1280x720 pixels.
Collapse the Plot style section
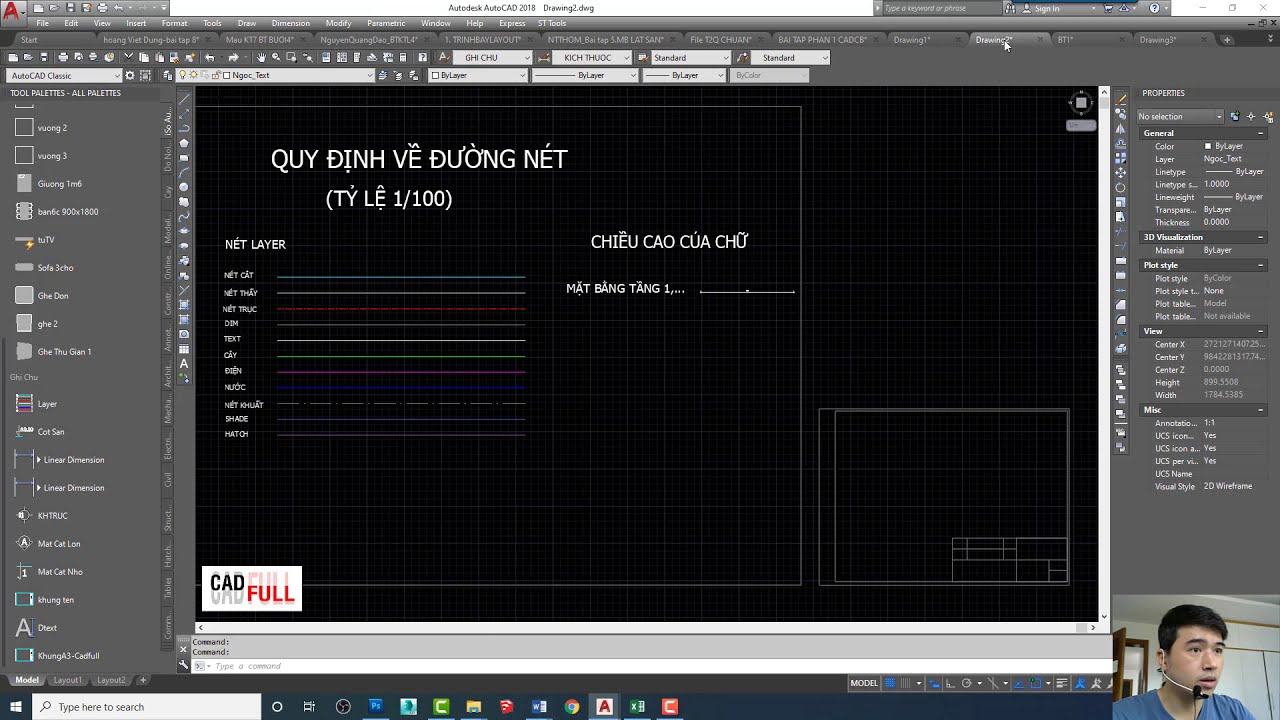pos(1261,265)
